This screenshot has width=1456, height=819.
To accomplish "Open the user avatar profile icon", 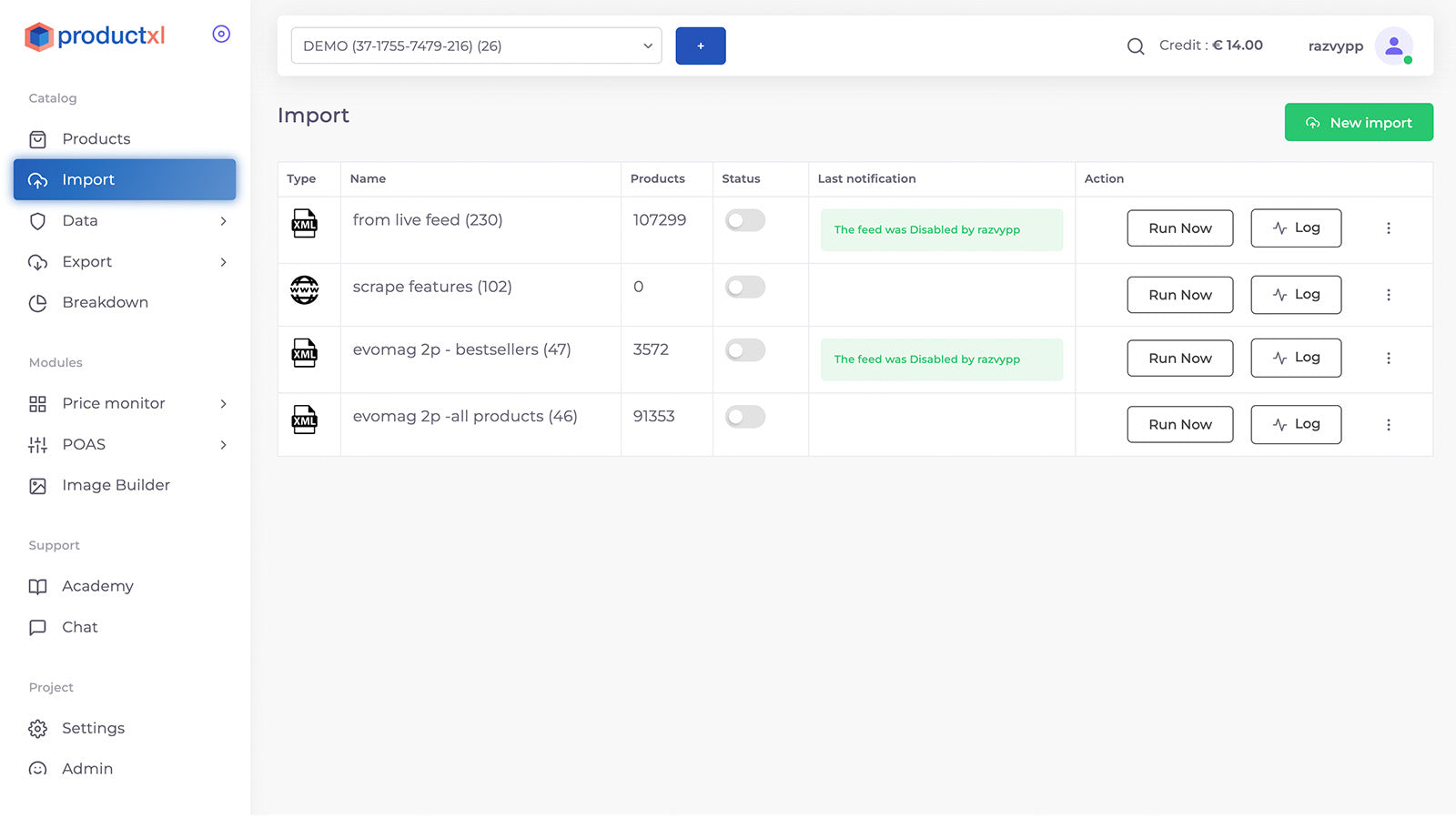I will tap(1393, 46).
